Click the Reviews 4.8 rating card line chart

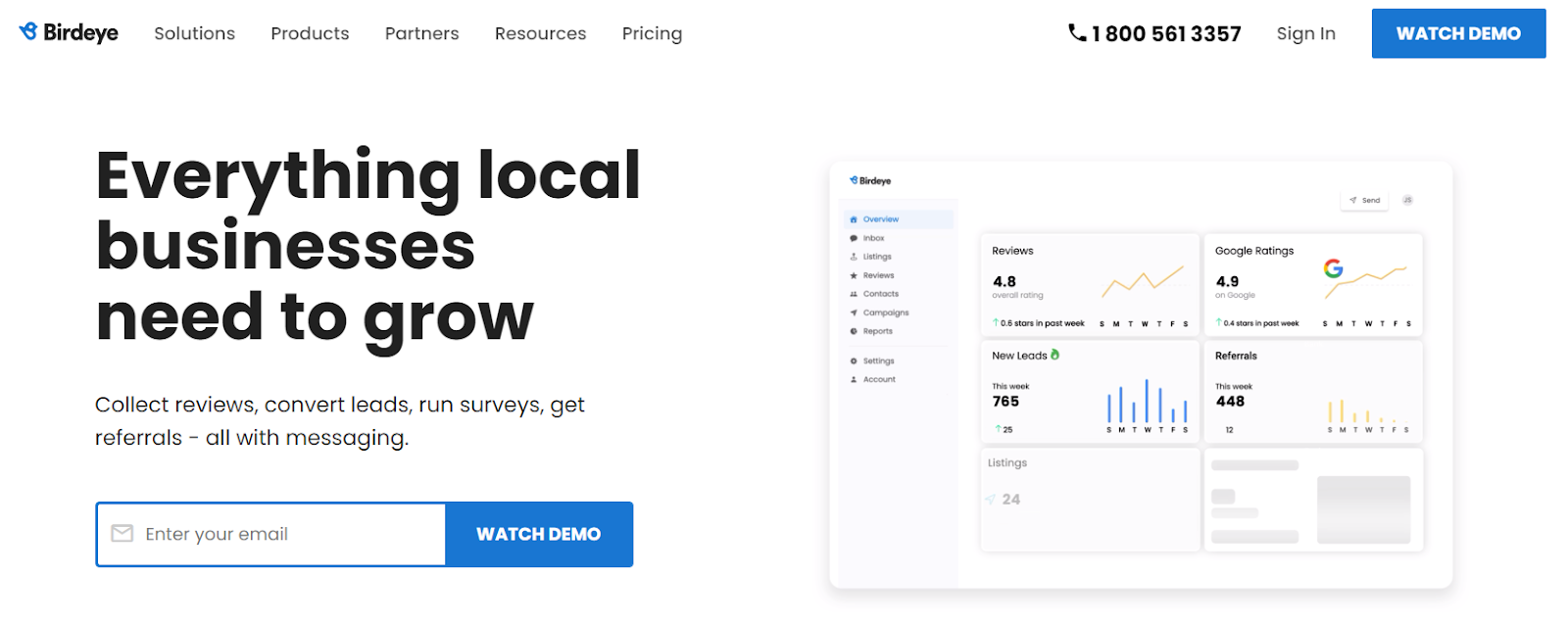1143,281
